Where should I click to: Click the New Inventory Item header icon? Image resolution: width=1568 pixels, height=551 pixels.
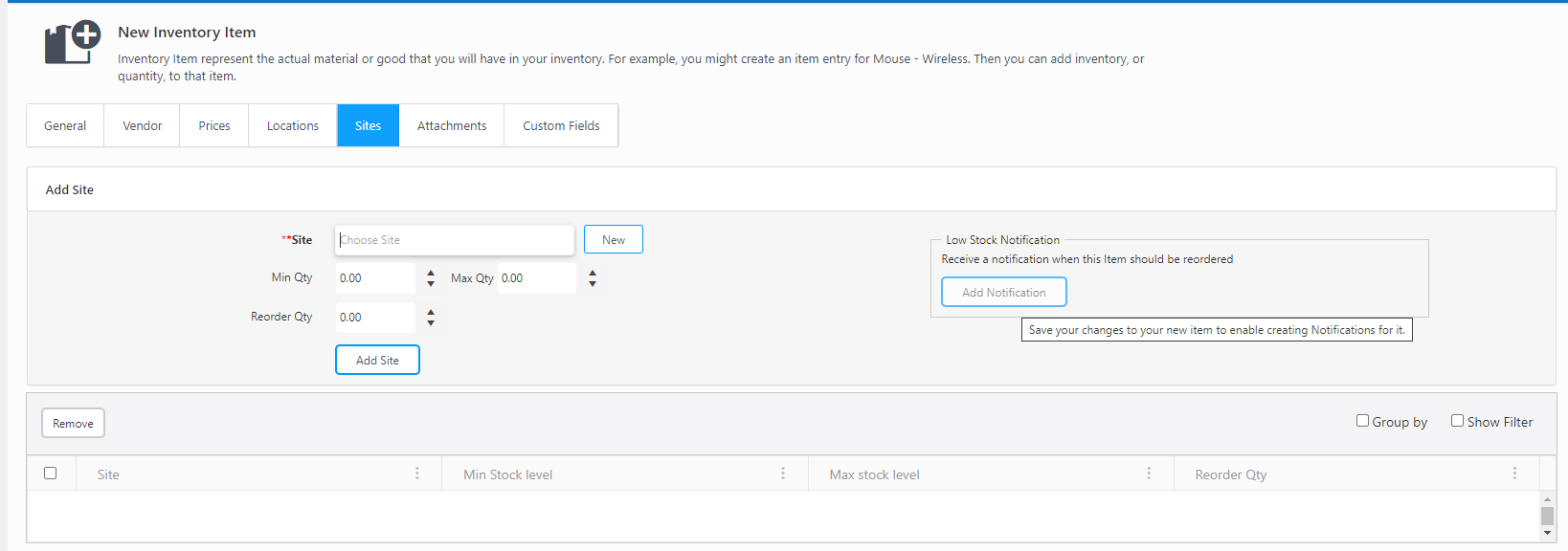pos(72,43)
